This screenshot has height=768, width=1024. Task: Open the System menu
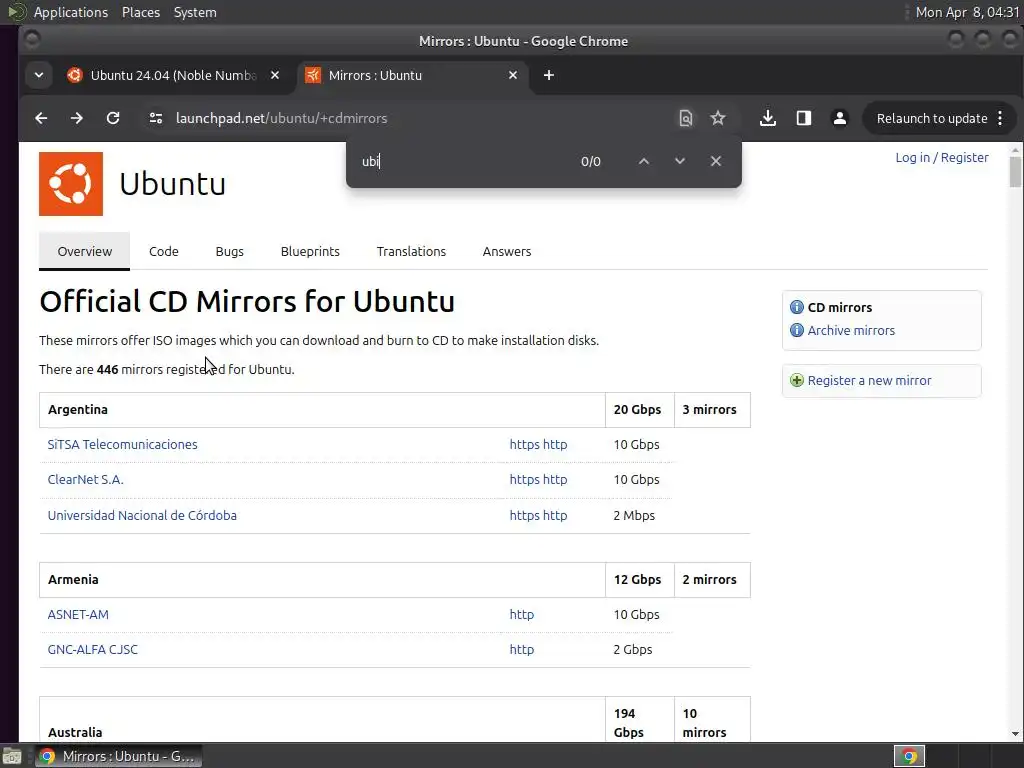pyautogui.click(x=195, y=12)
